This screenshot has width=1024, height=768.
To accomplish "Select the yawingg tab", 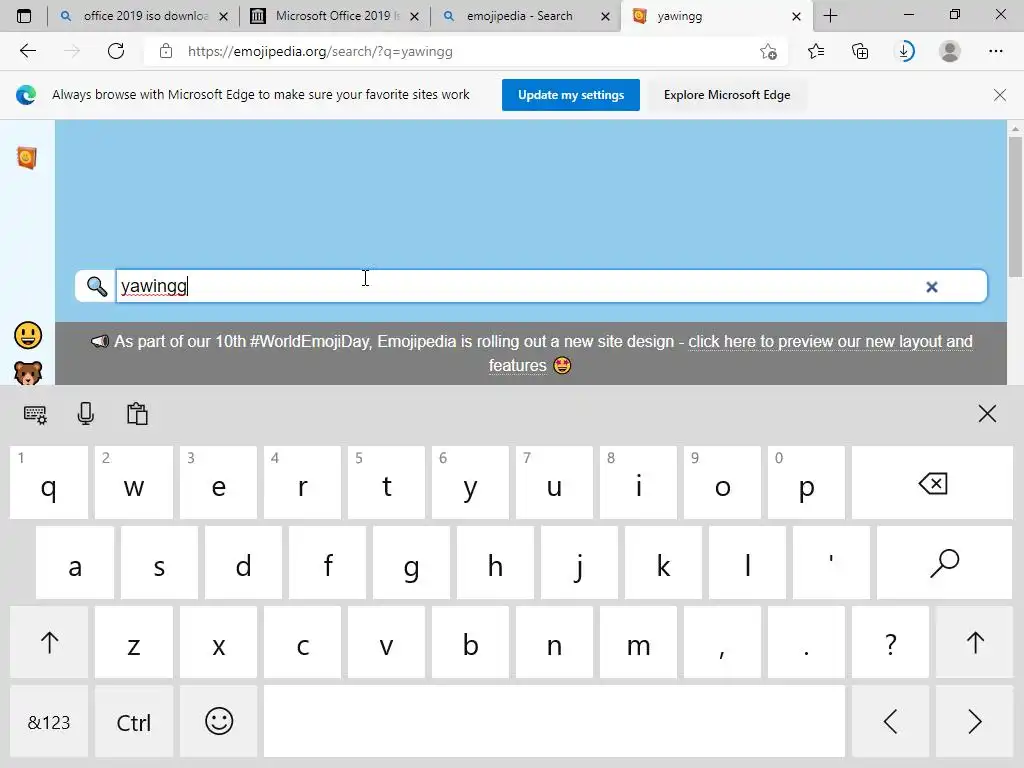I will pyautogui.click(x=717, y=16).
